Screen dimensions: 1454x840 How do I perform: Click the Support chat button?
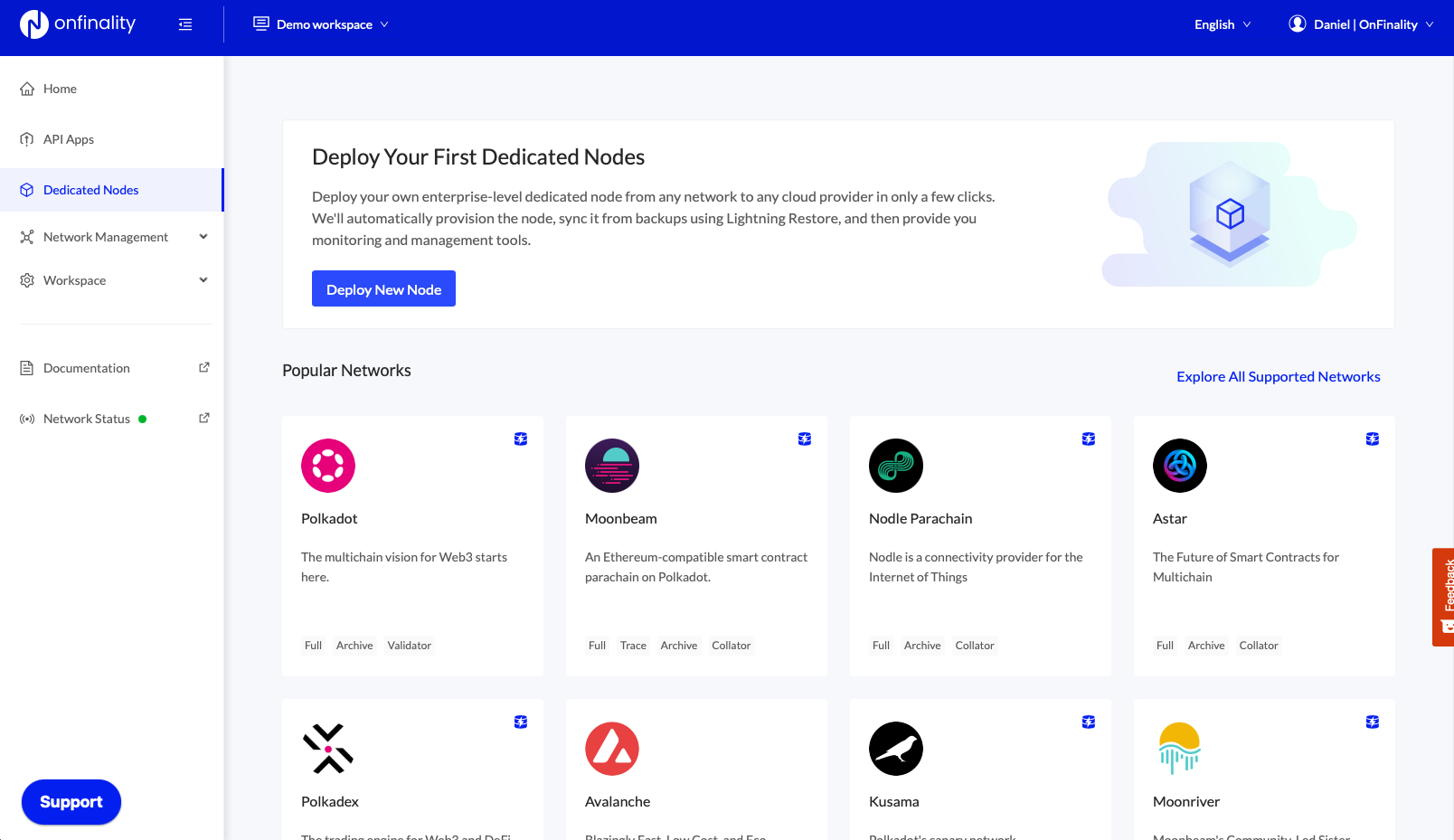[71, 802]
